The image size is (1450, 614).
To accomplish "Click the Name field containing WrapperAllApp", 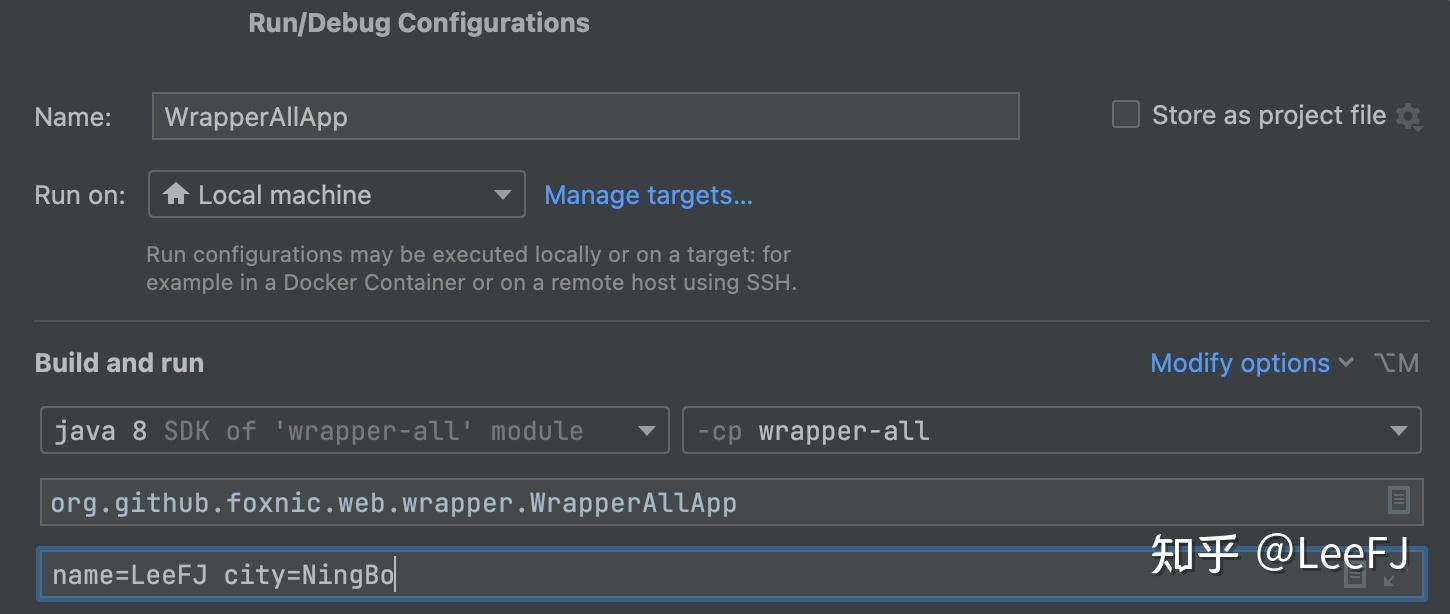I will tap(585, 116).
